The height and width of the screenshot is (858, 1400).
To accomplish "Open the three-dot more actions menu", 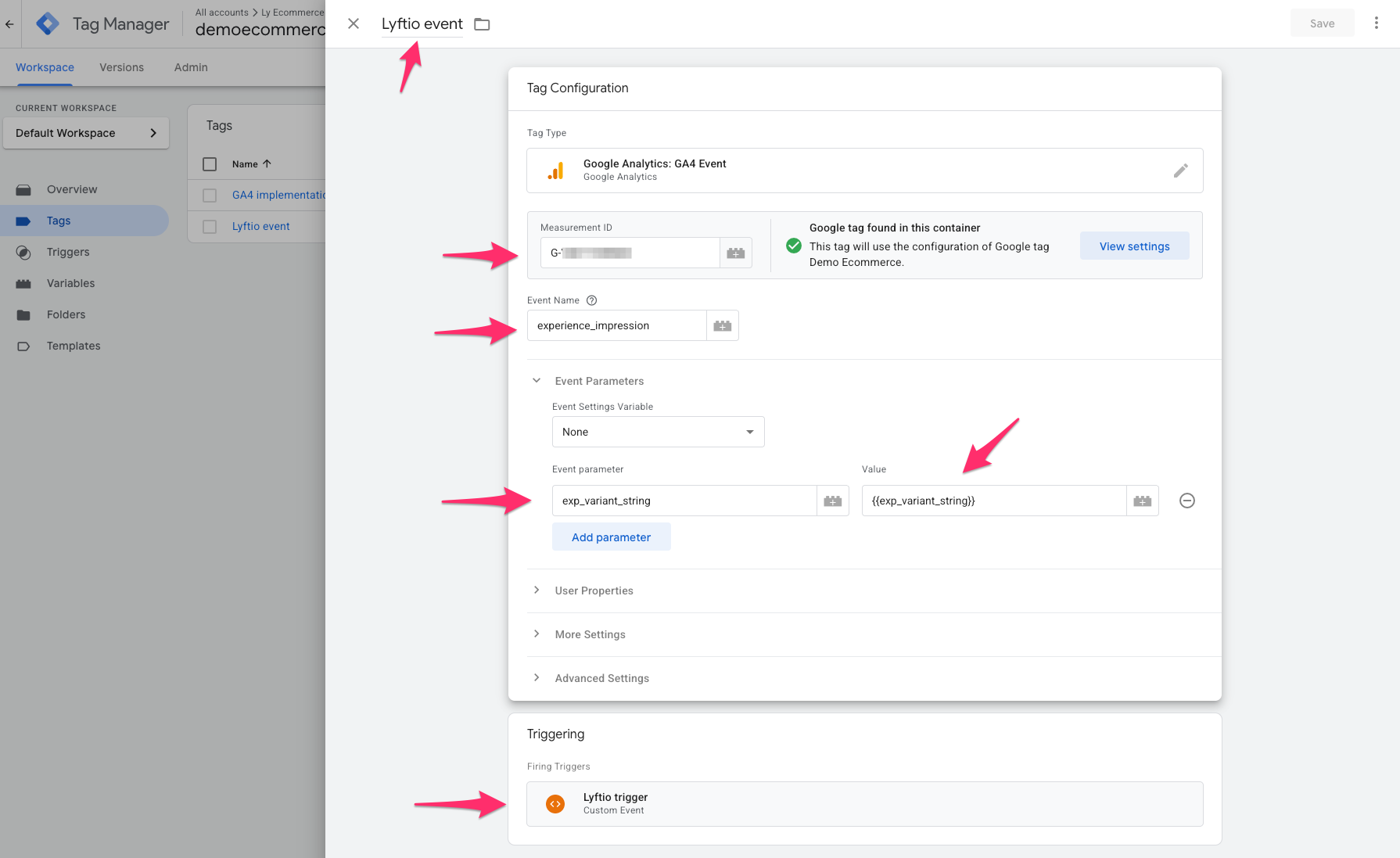I will (x=1376, y=23).
